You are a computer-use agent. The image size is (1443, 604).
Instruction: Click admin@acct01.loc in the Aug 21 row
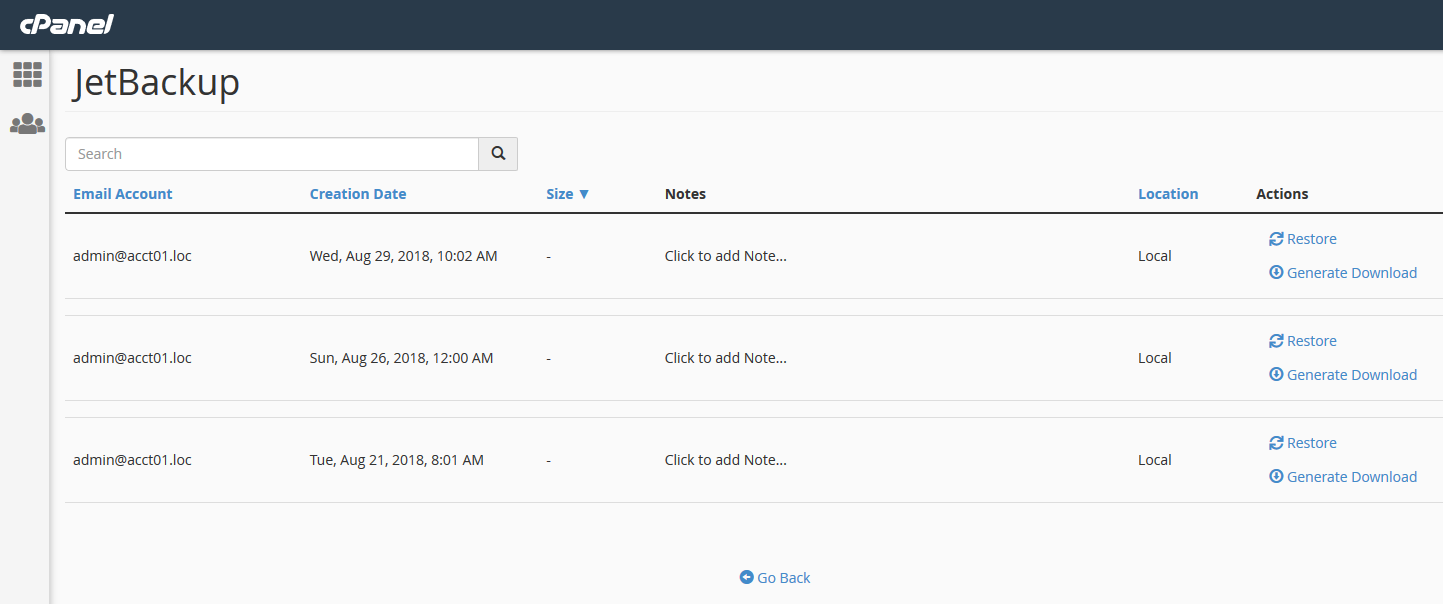click(132, 460)
